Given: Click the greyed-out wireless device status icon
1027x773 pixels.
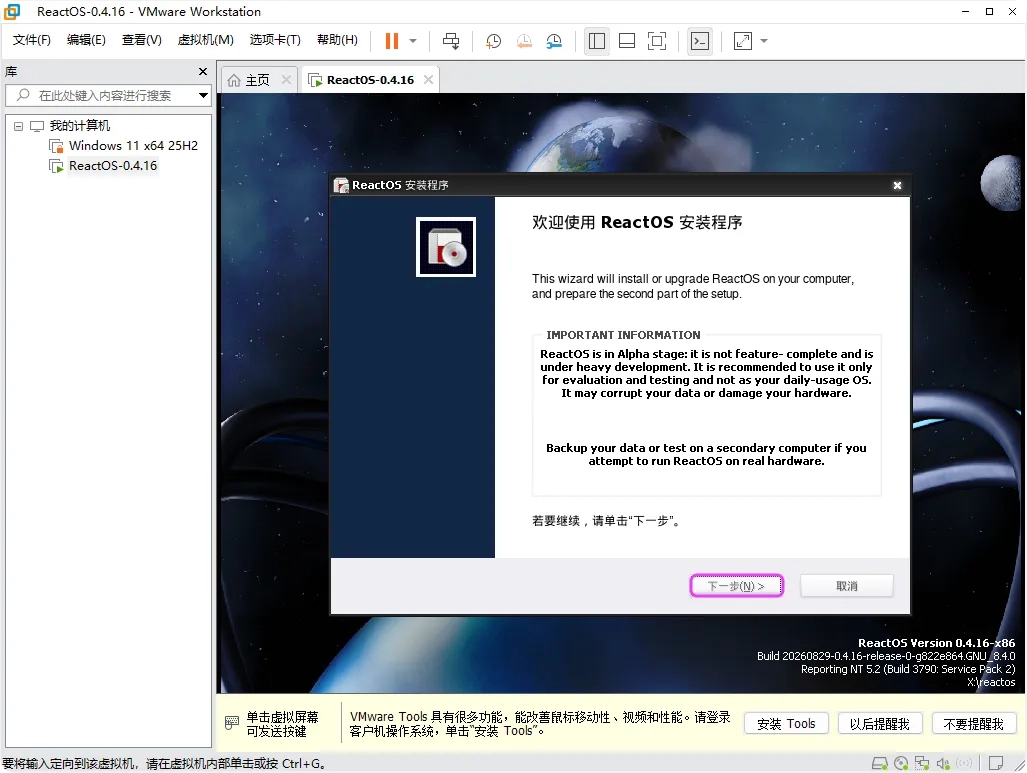Looking at the screenshot, I should point(964,763).
